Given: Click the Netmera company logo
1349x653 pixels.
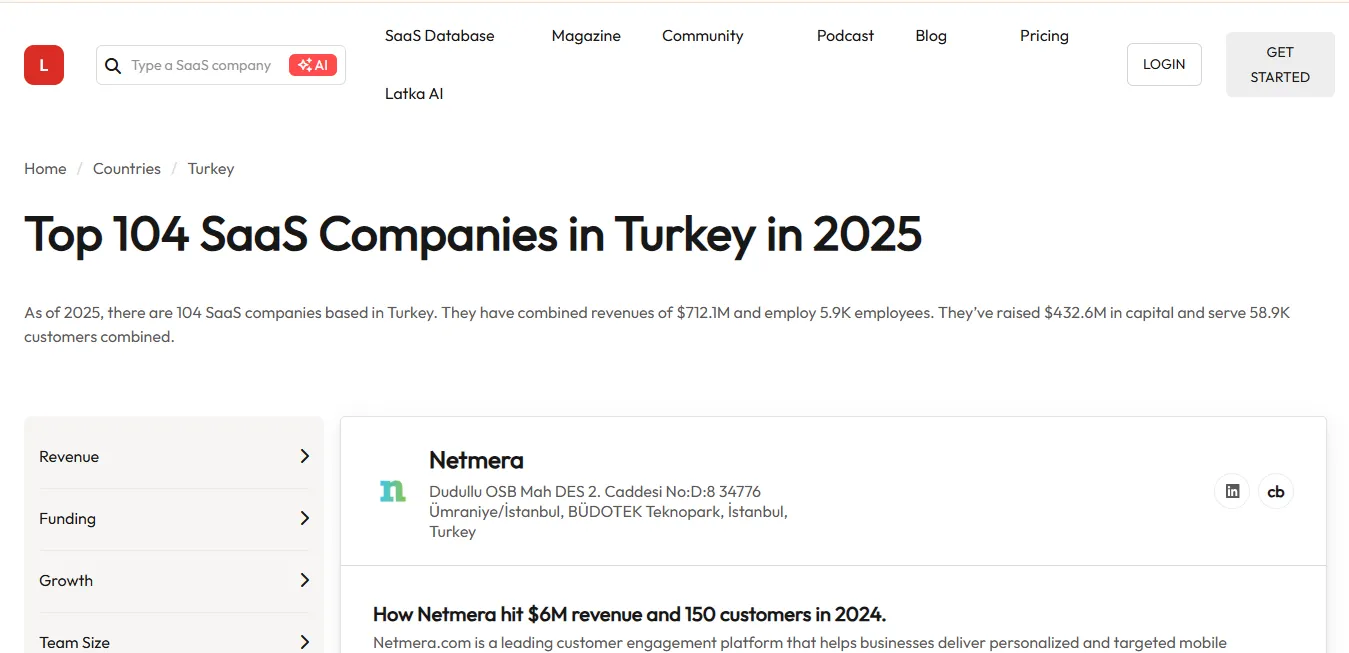Looking at the screenshot, I should pyautogui.click(x=393, y=491).
